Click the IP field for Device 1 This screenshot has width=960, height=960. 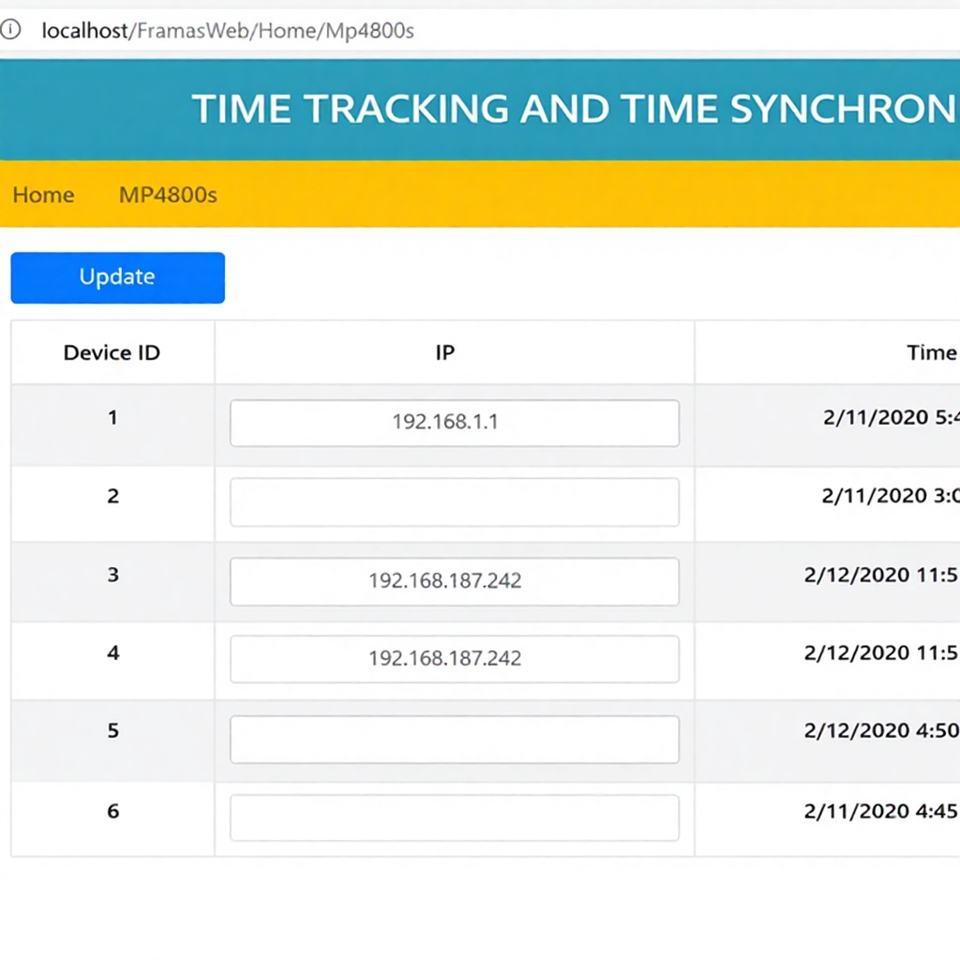(454, 423)
